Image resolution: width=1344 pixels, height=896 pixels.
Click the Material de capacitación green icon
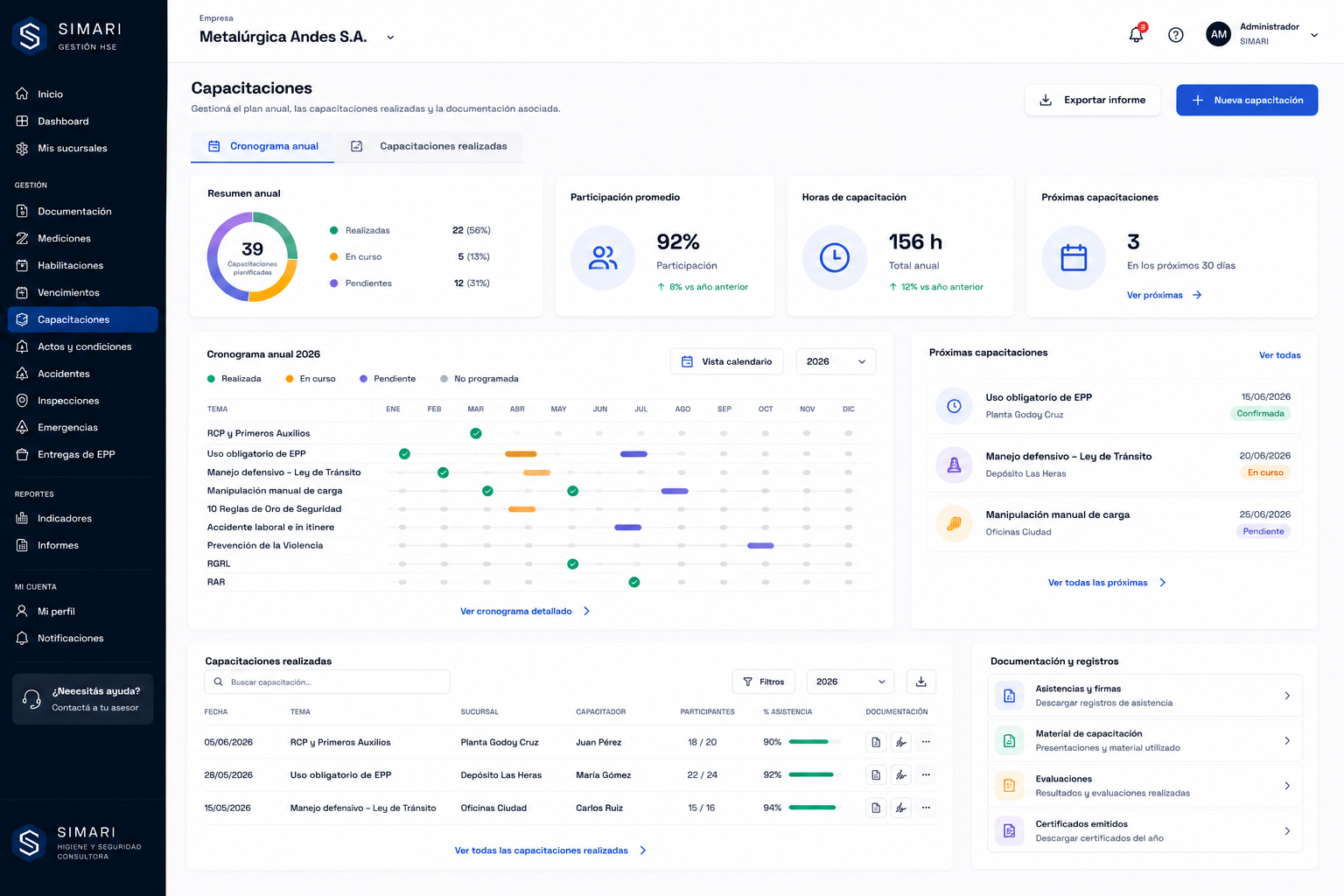pos(1009,741)
